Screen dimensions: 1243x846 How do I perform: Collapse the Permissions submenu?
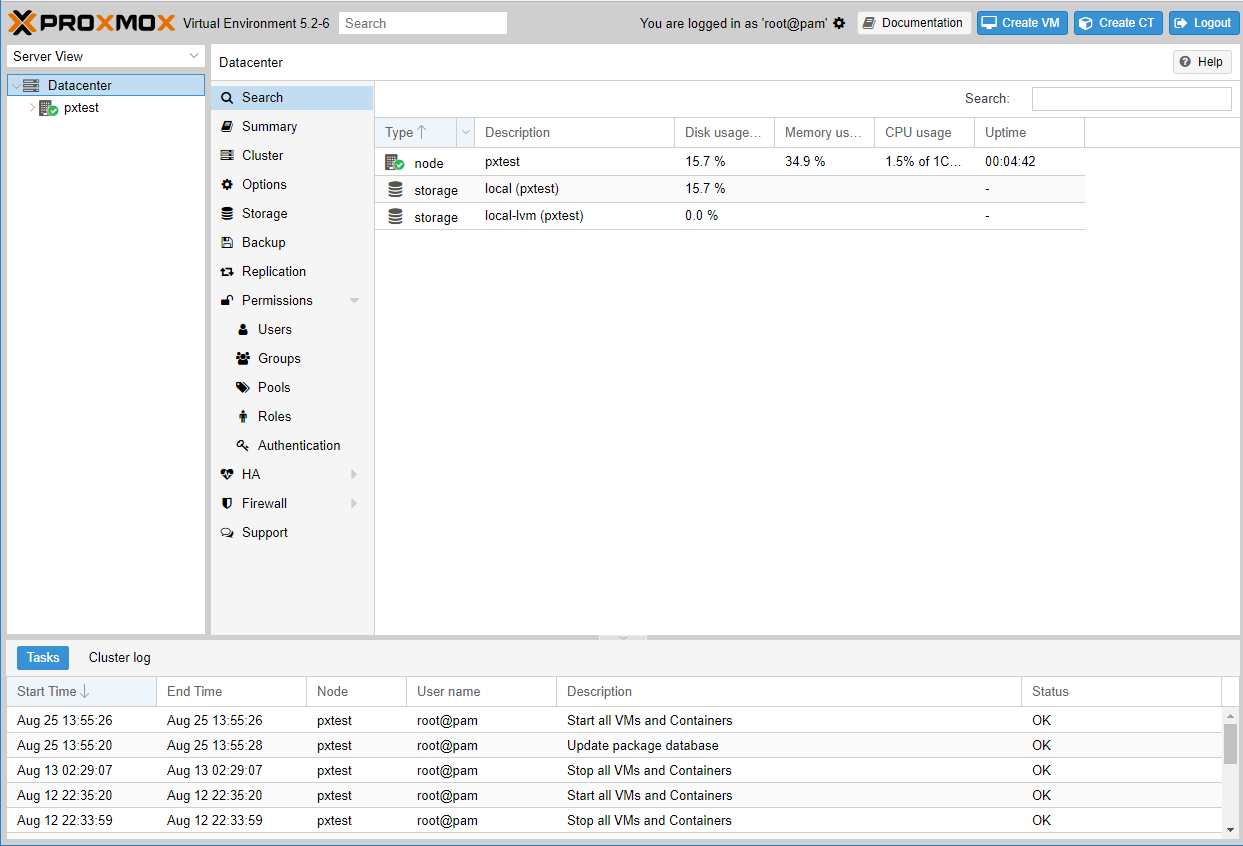pyautogui.click(x=354, y=301)
